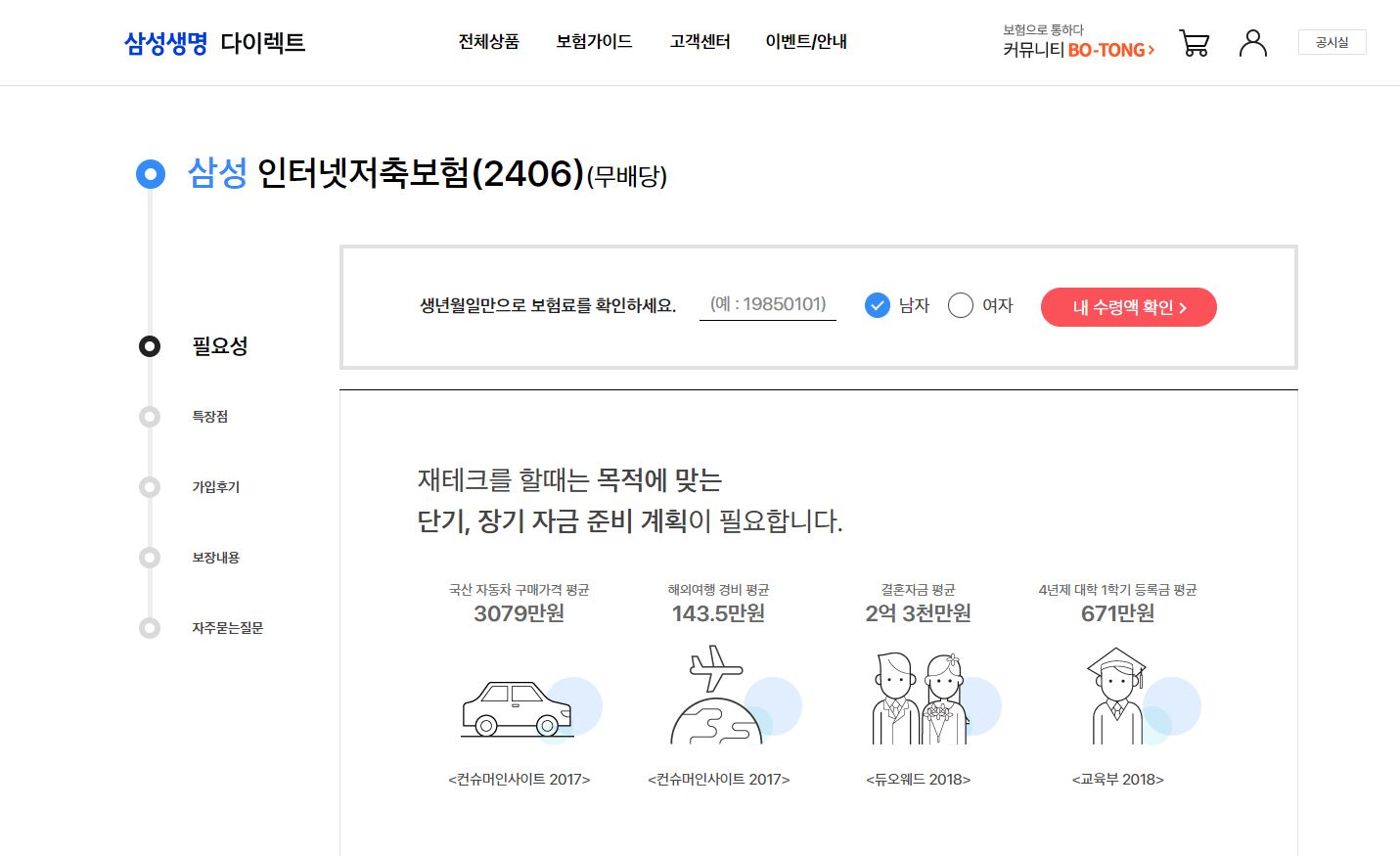Click the 671만원 value text

1117,613
